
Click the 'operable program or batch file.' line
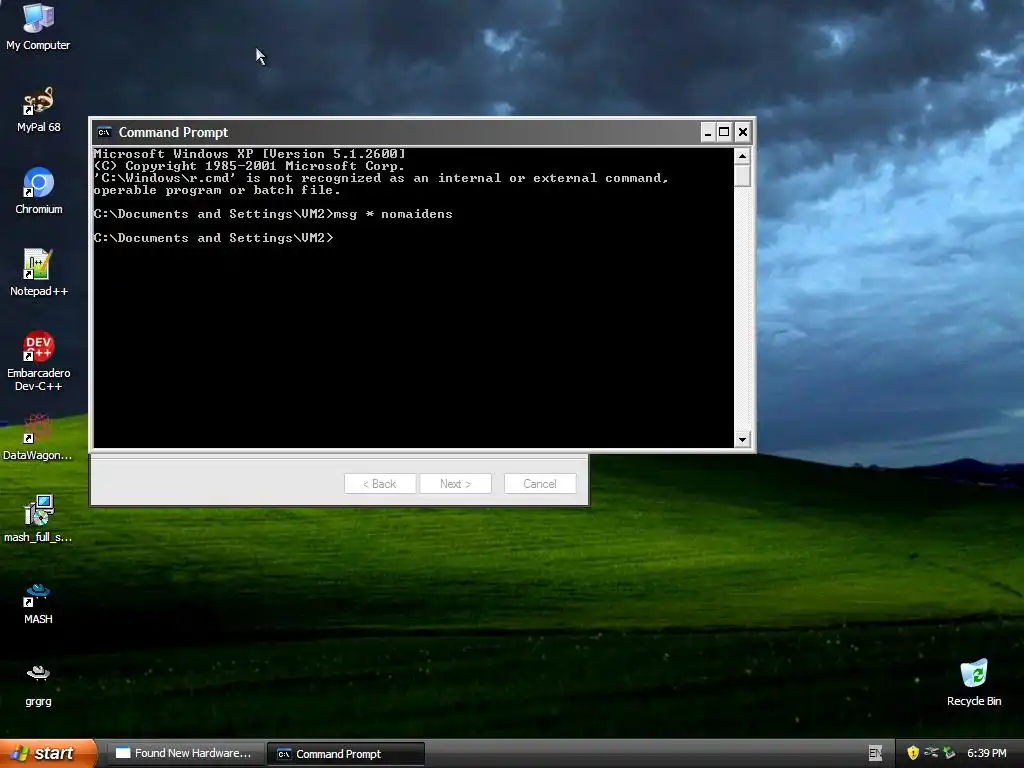coord(217,190)
